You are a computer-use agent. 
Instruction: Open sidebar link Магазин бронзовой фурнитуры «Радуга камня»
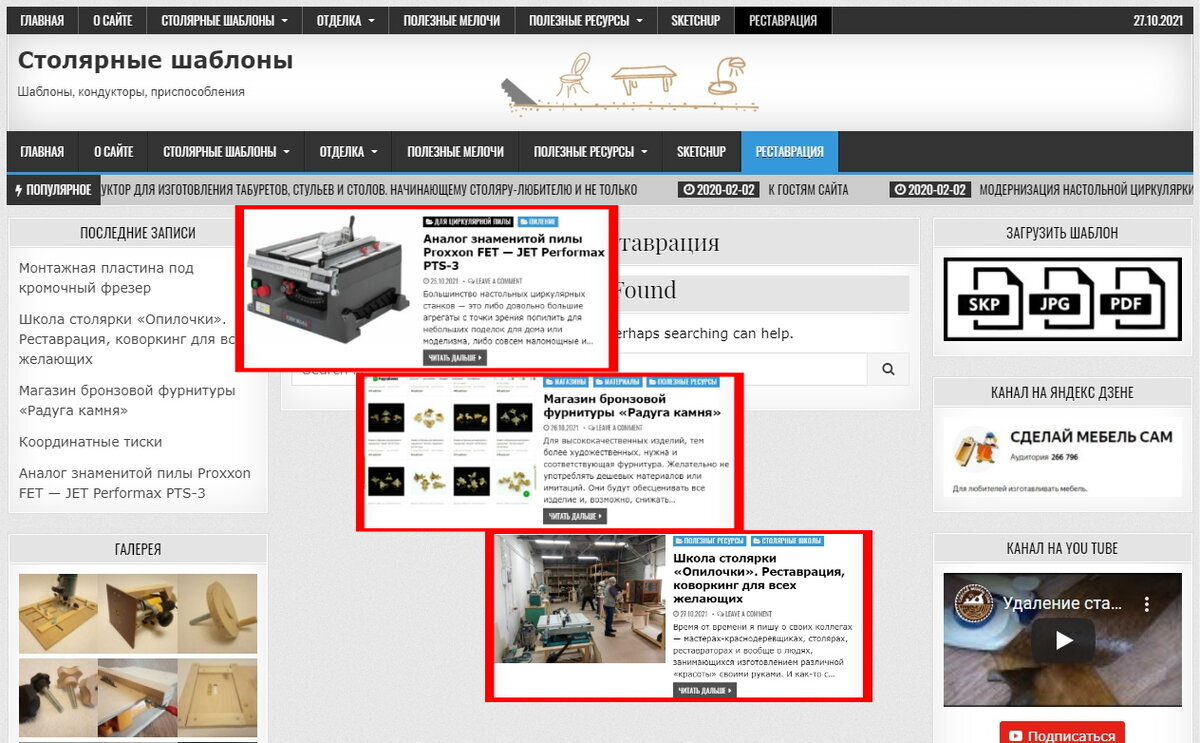127,400
